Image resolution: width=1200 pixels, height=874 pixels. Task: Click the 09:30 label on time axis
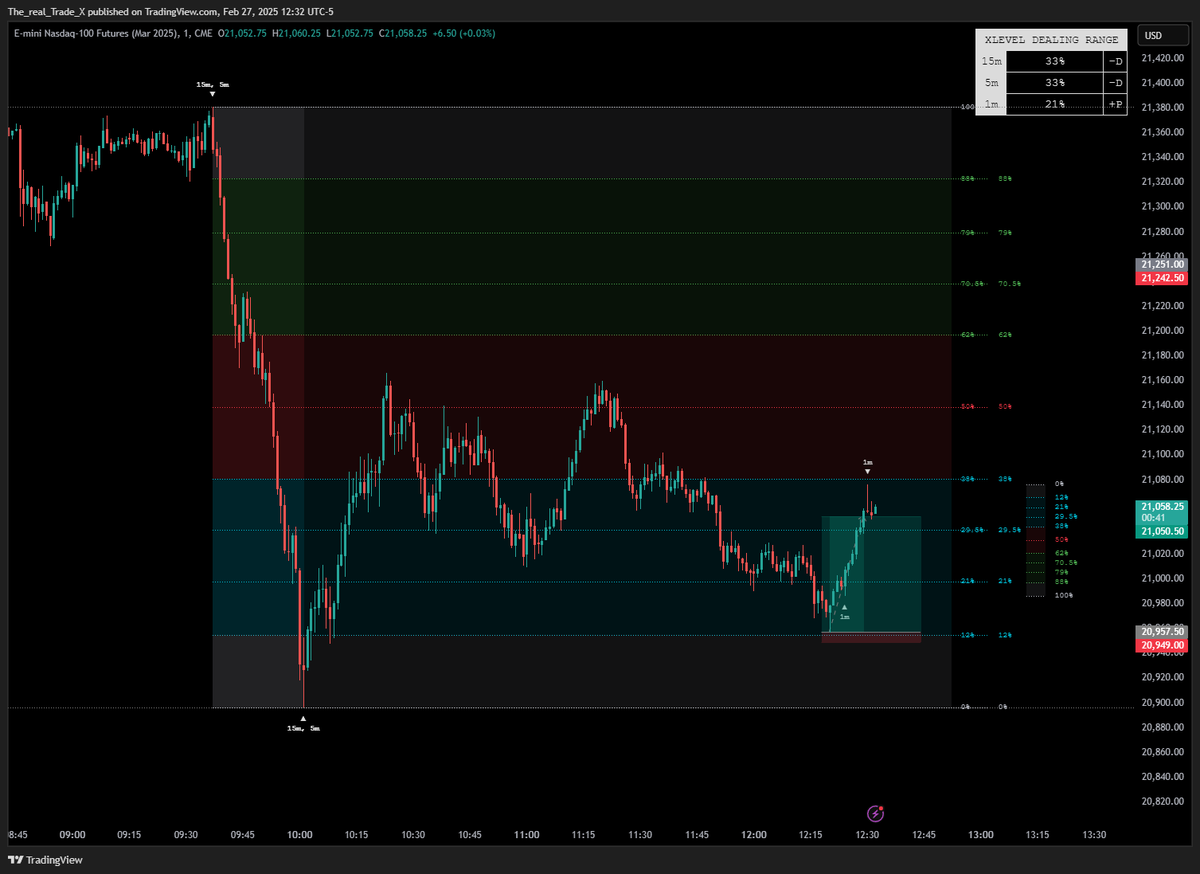186,835
